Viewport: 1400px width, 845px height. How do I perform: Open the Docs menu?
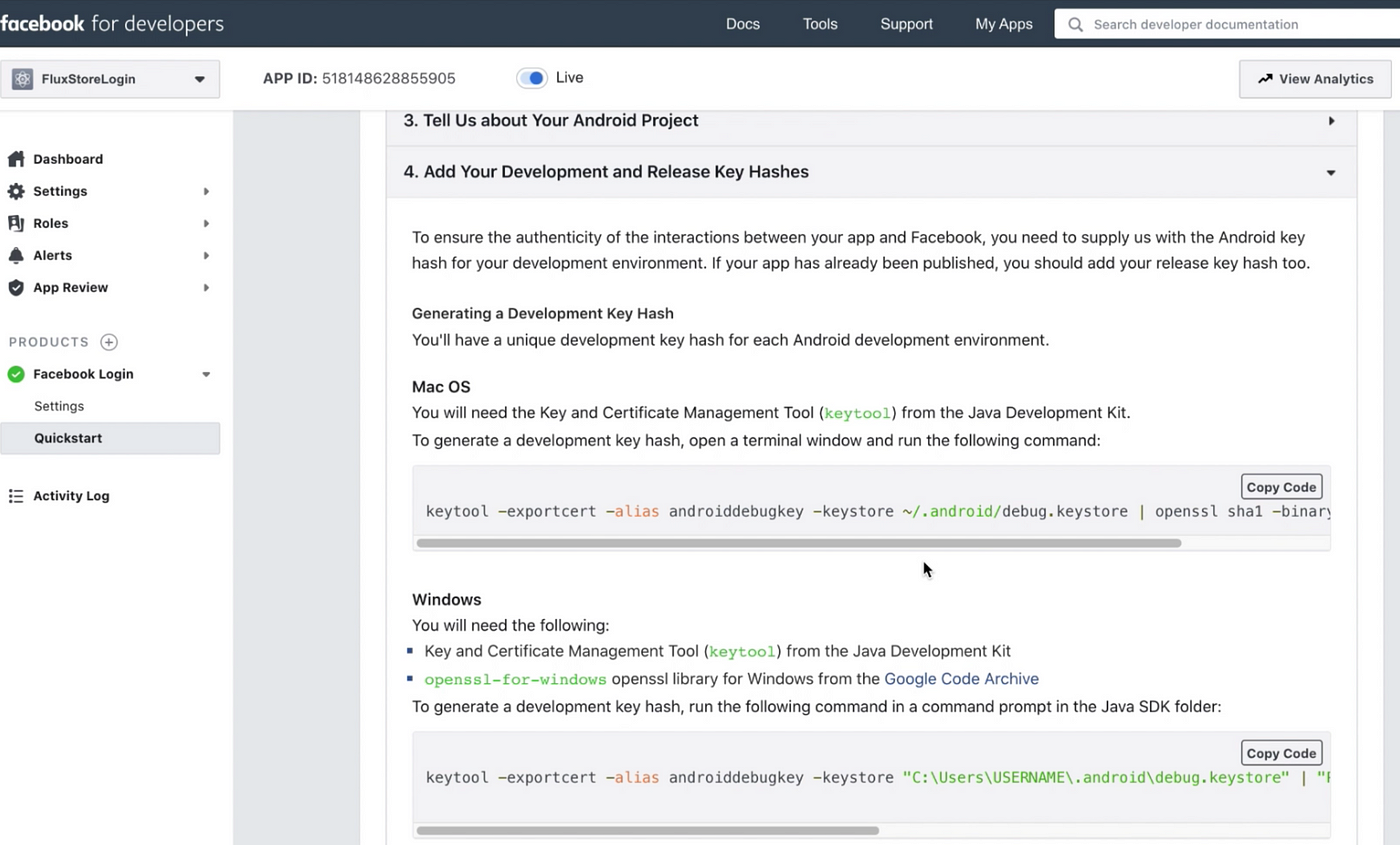[x=743, y=24]
